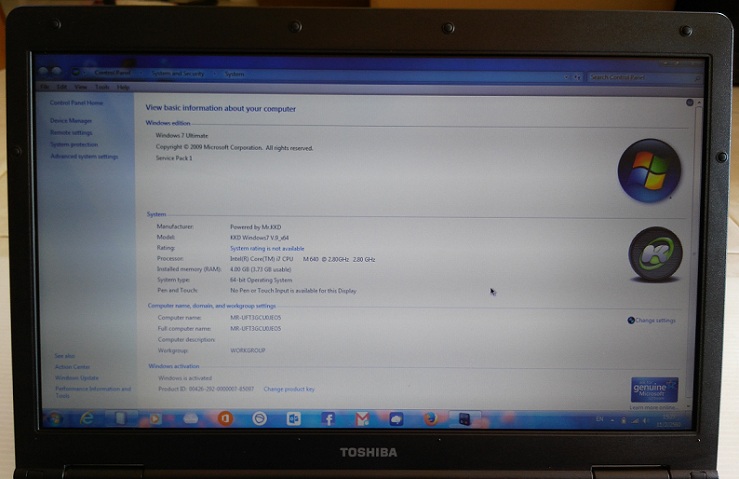Go back with the navigation back arrow
Viewport: 739px width, 479px height.
[x=44, y=71]
